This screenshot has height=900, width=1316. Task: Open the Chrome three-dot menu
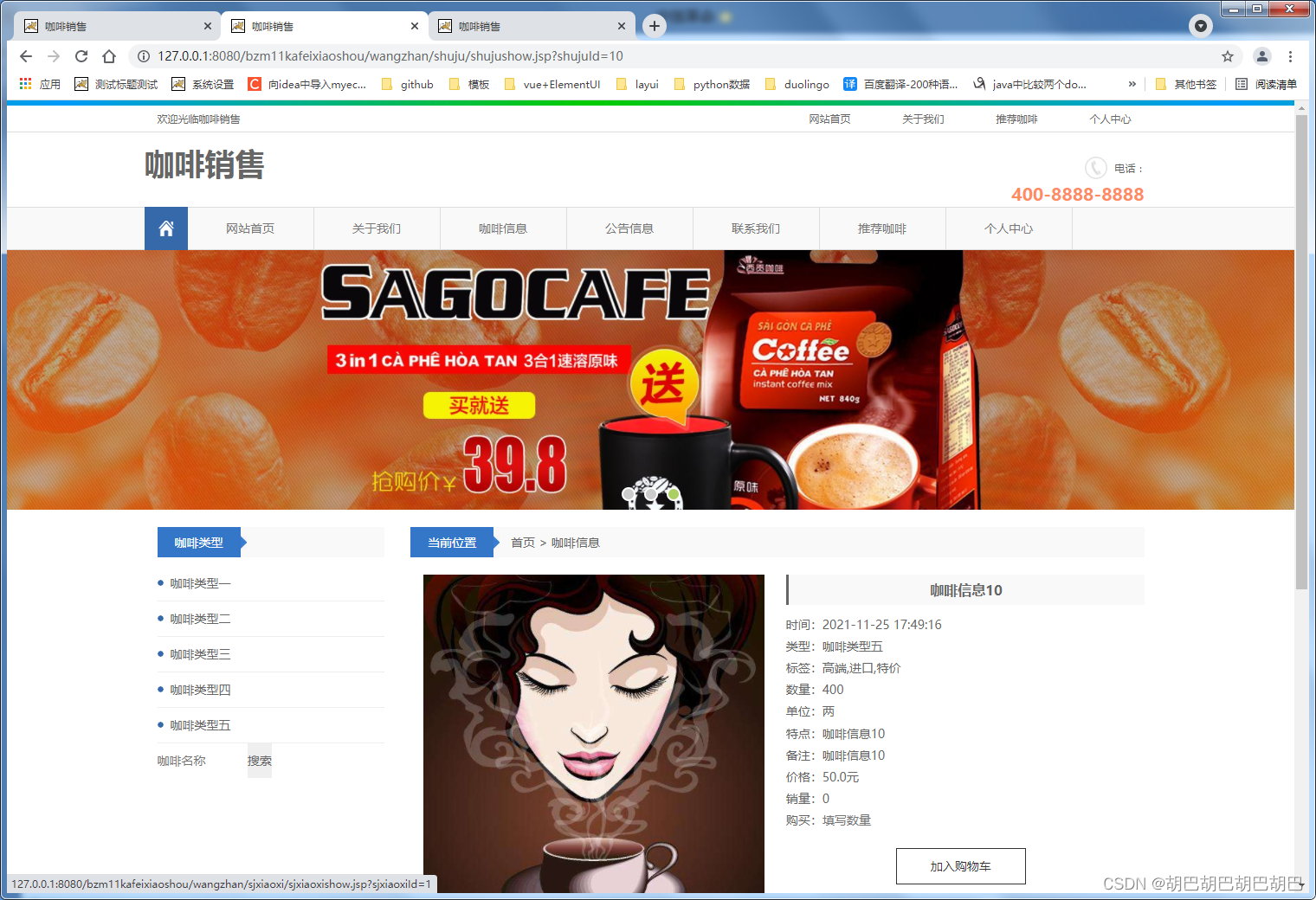1290,56
